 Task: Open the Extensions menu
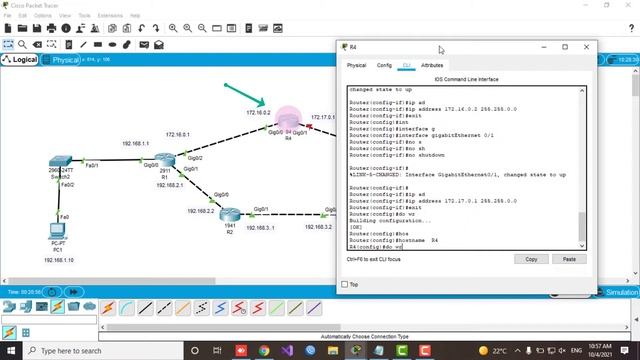110,16
